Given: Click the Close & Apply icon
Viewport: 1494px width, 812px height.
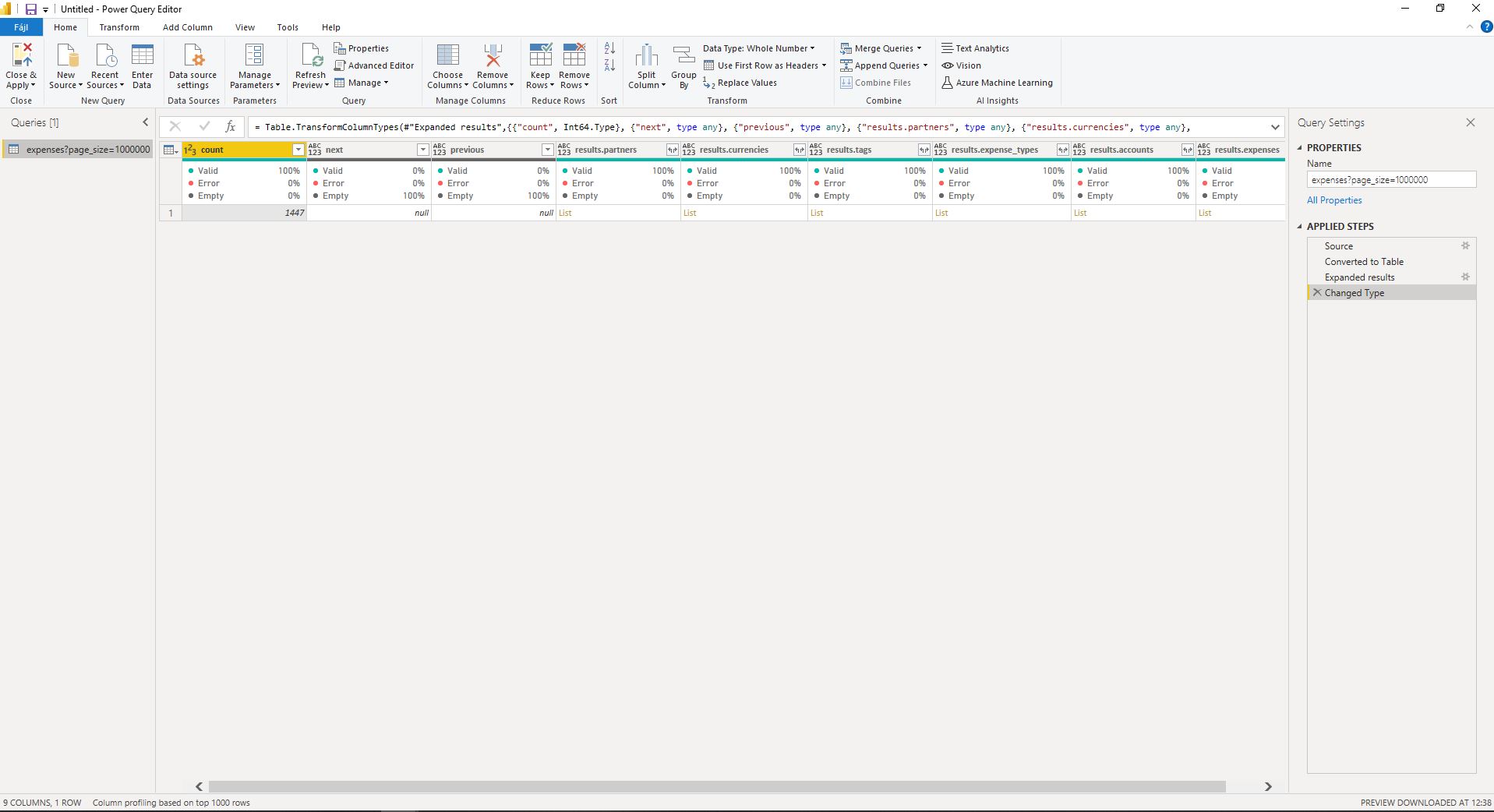Looking at the screenshot, I should point(22,55).
